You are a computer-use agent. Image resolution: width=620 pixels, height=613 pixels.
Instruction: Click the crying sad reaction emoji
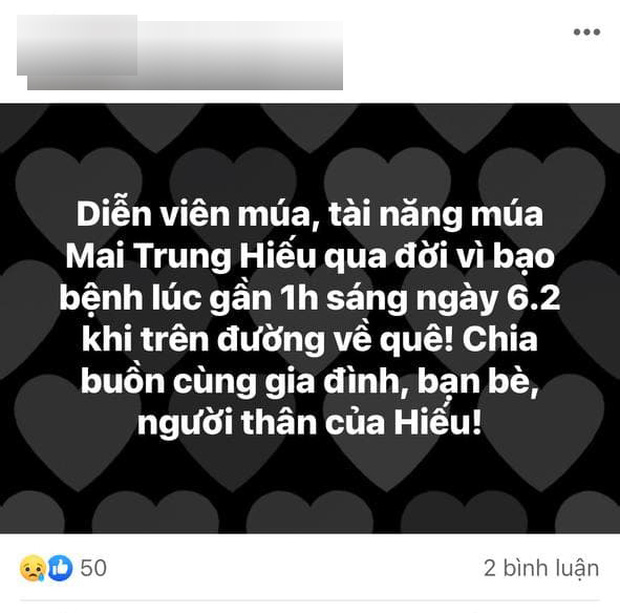pos(32,568)
